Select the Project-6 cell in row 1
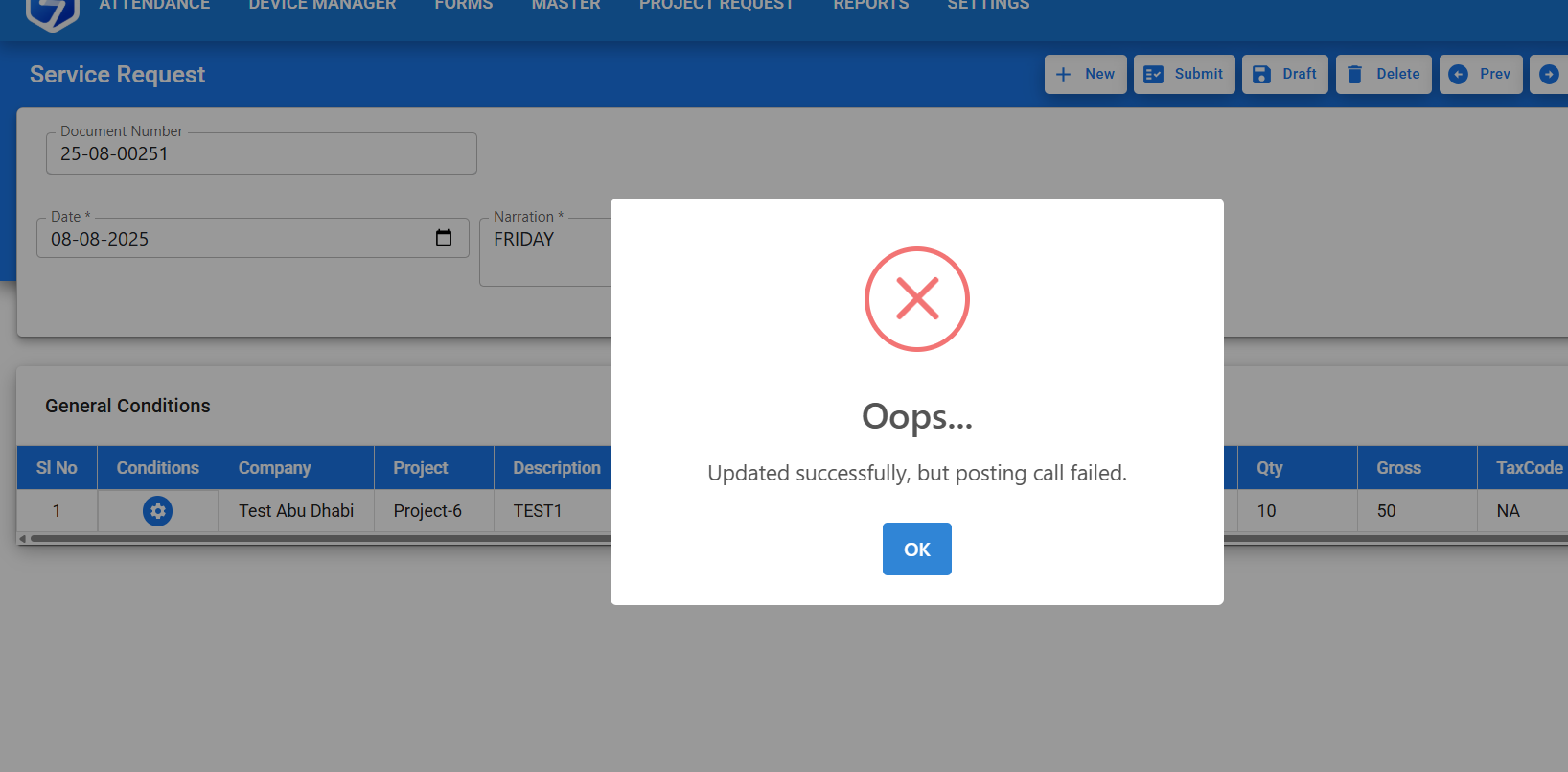 coord(427,511)
